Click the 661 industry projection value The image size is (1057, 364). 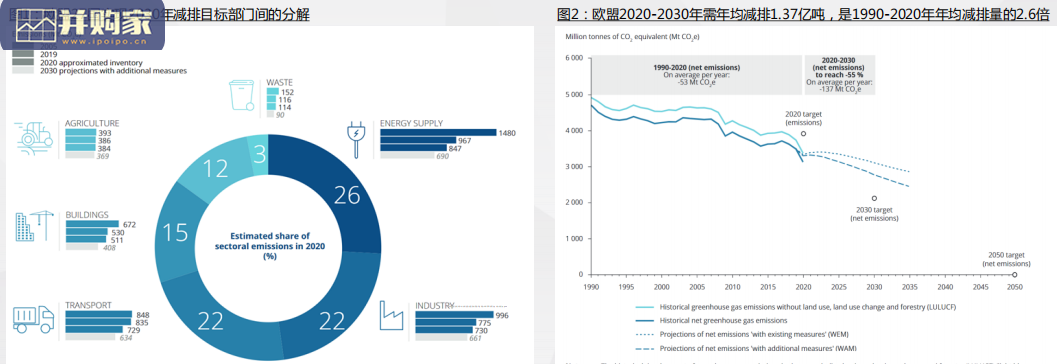[x=475, y=338]
